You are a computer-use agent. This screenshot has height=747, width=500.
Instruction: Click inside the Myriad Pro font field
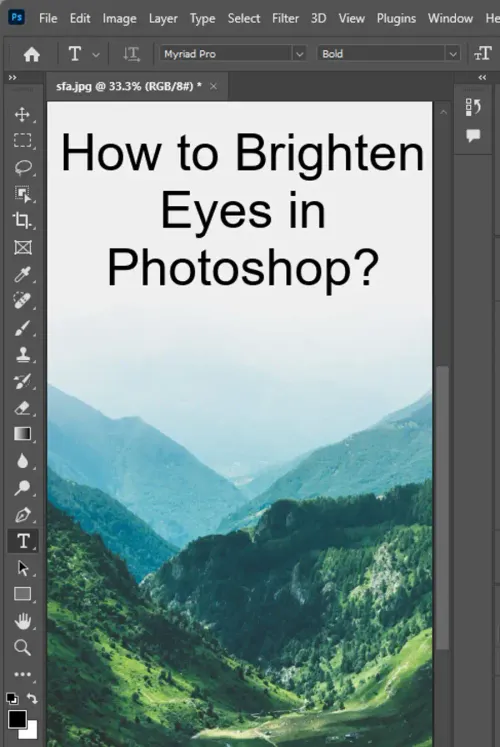coord(226,54)
